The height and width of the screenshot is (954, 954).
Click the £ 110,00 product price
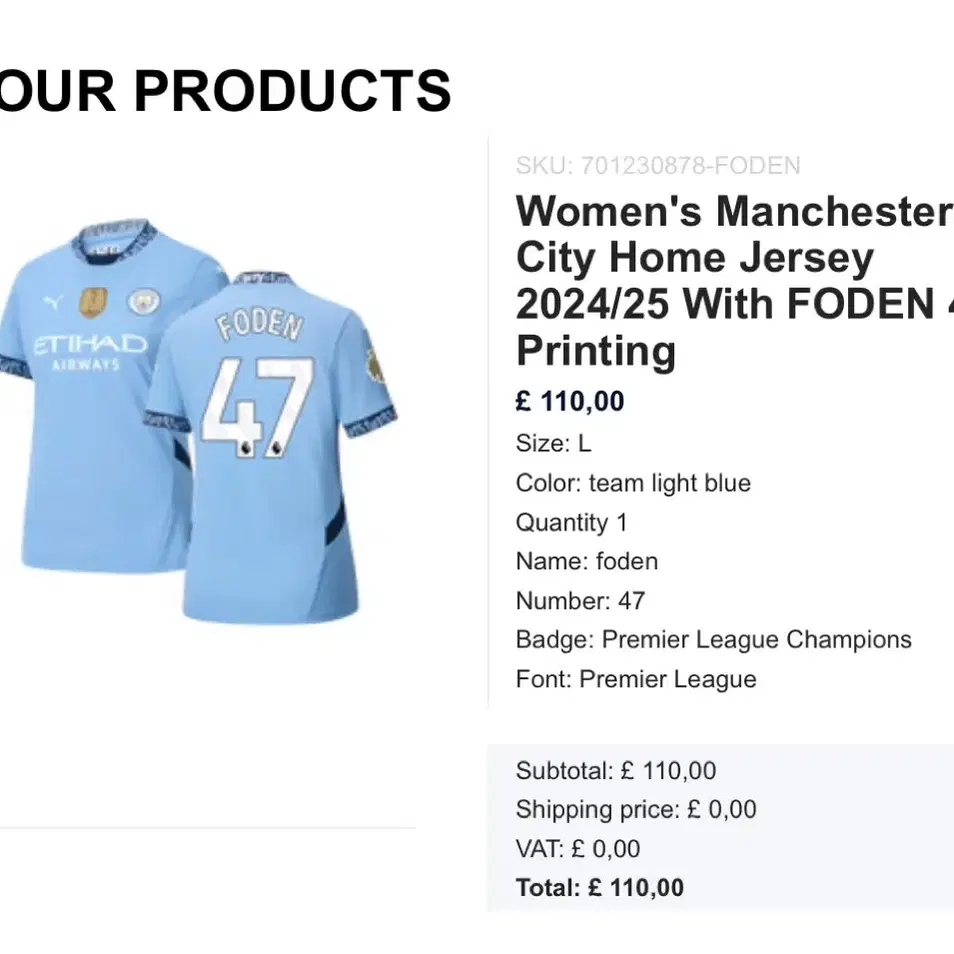(569, 402)
